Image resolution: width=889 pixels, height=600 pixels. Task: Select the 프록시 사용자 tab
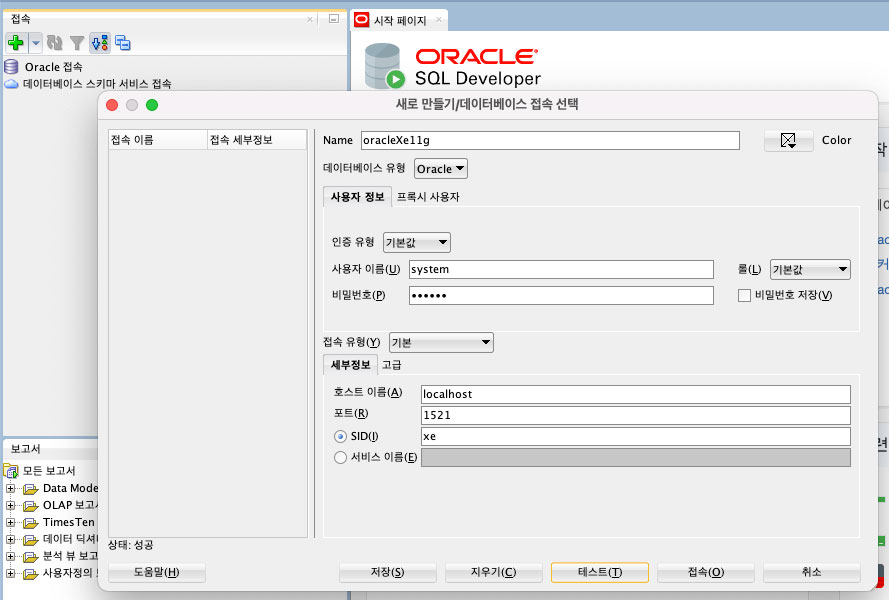[x=428, y=197]
